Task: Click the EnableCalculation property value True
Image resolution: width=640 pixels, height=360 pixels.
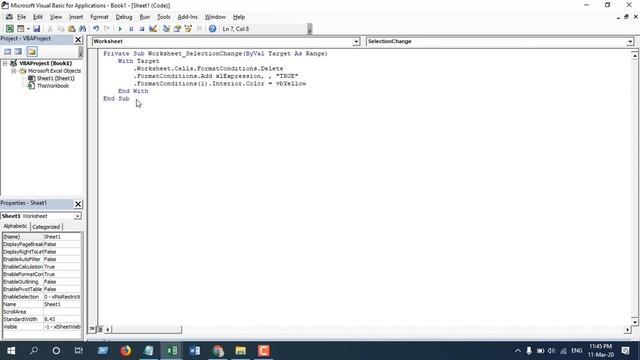Action: tap(62, 267)
